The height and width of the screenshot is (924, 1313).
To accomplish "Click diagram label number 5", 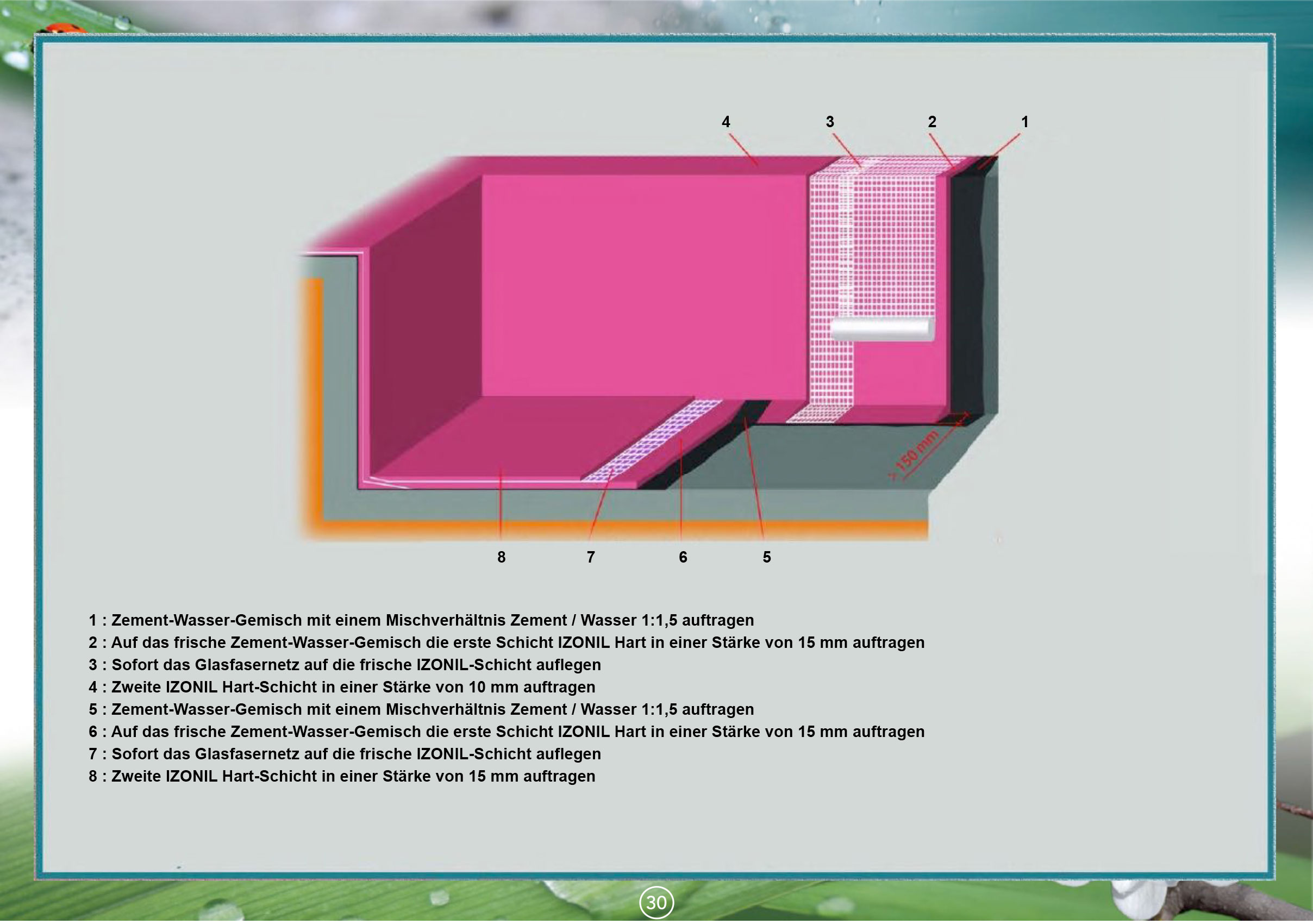I will click(767, 558).
